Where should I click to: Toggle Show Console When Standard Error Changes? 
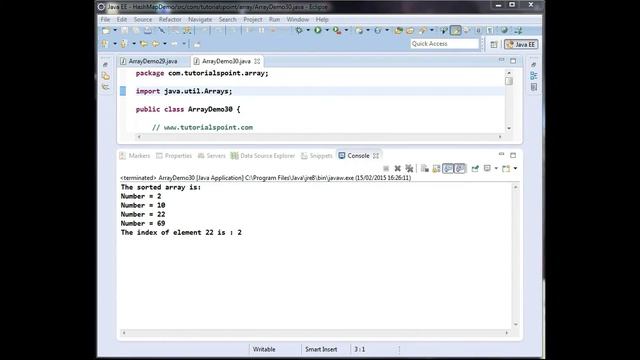coord(460,168)
